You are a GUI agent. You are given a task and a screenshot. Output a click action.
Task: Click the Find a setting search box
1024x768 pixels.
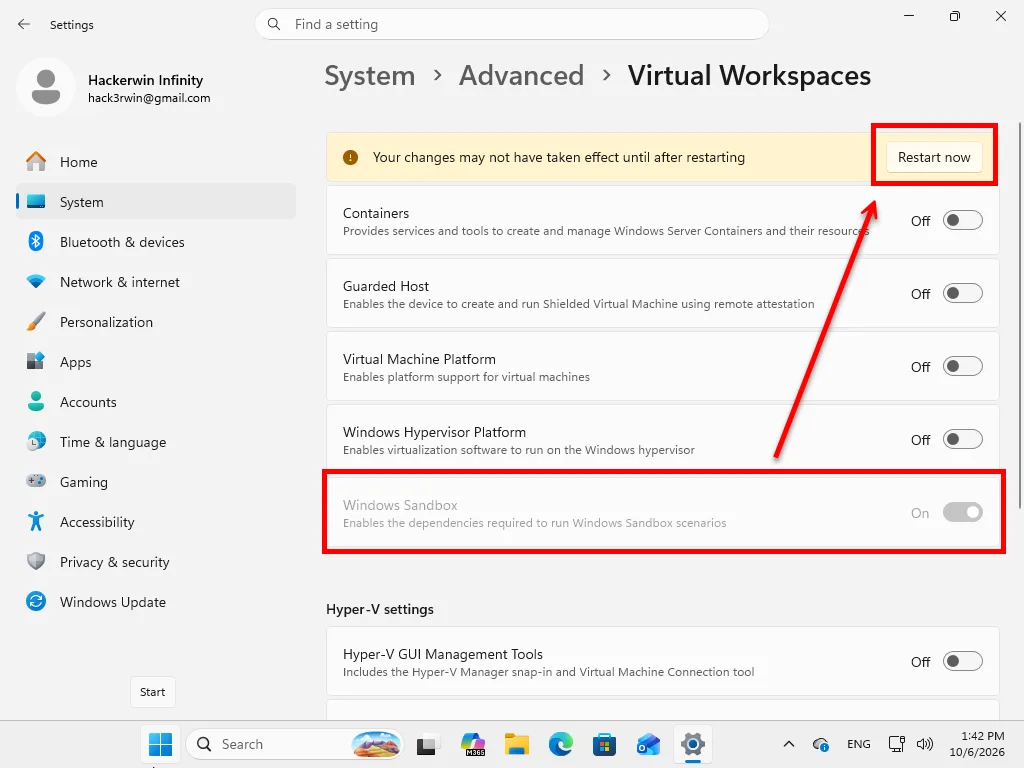tap(511, 24)
